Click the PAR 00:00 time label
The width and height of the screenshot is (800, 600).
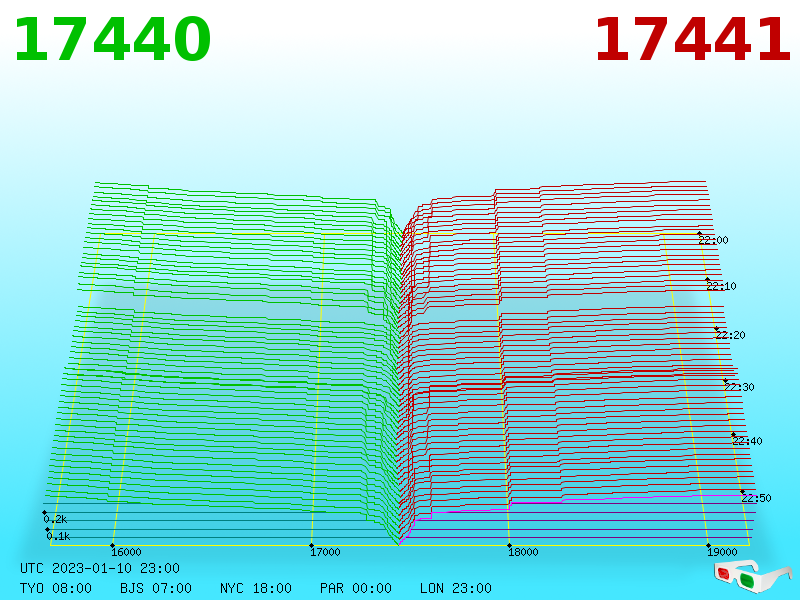click(356, 588)
